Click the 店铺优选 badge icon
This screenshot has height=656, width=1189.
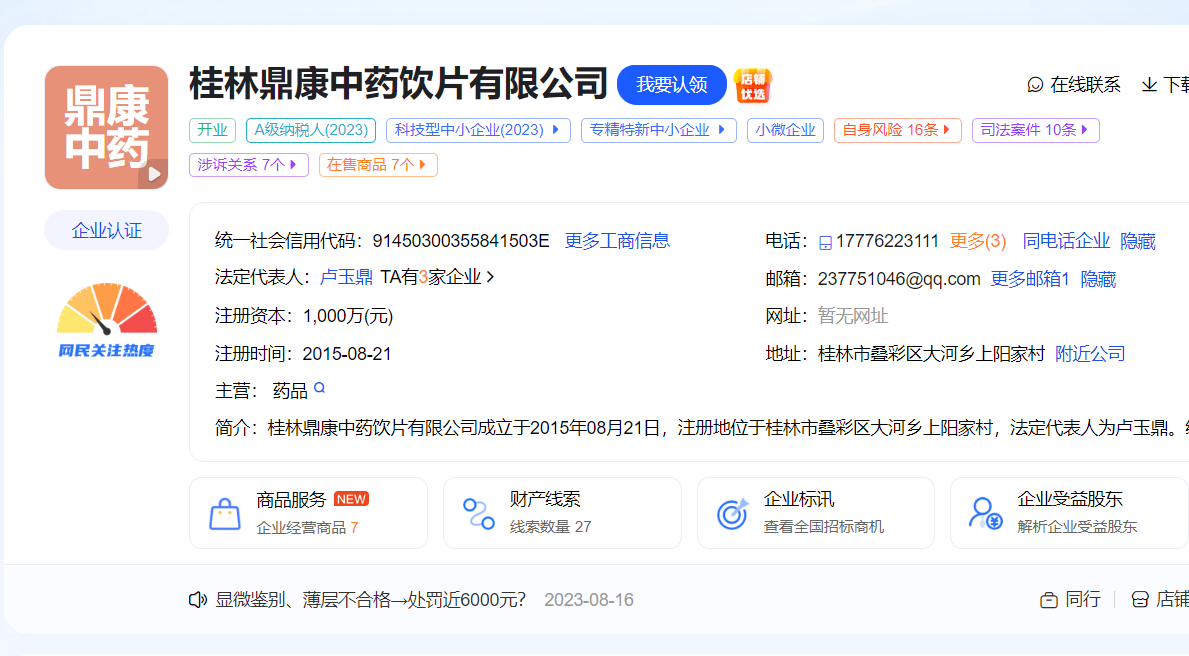pyautogui.click(x=753, y=85)
